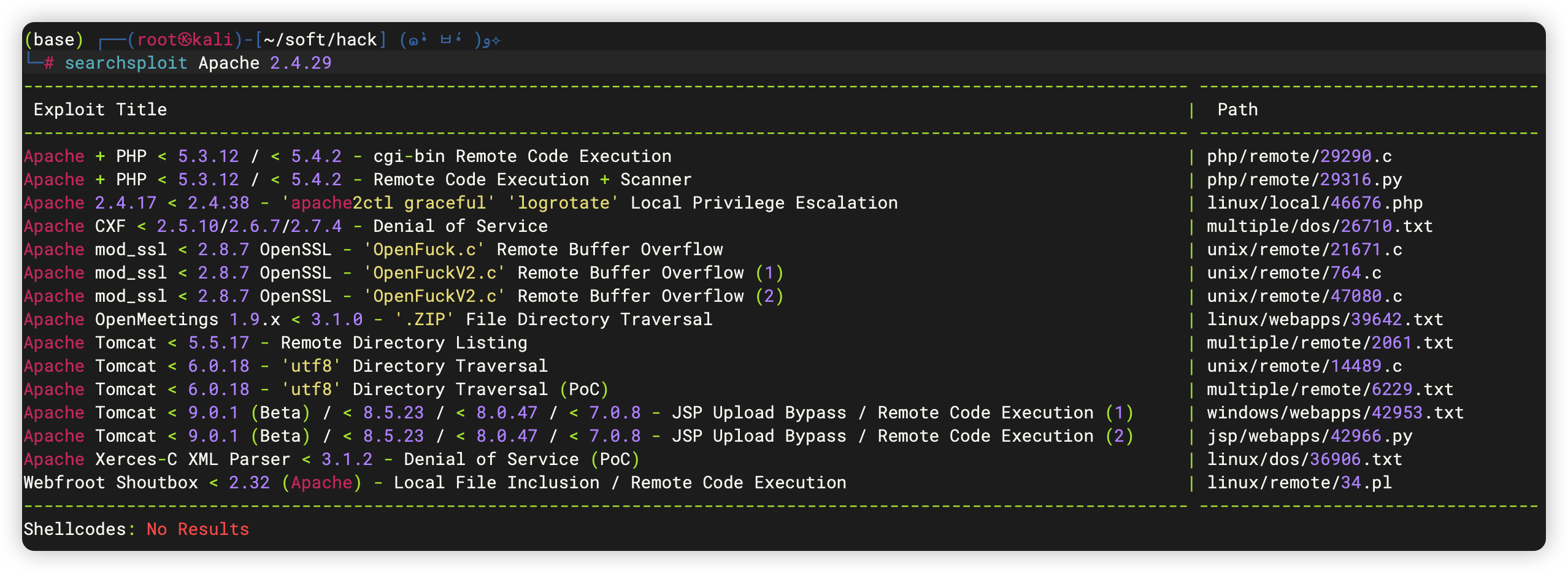Viewport: 1568px width, 573px height.
Task: Select Tomcat JSP Upload Bypass (1) title
Action: click(578, 413)
